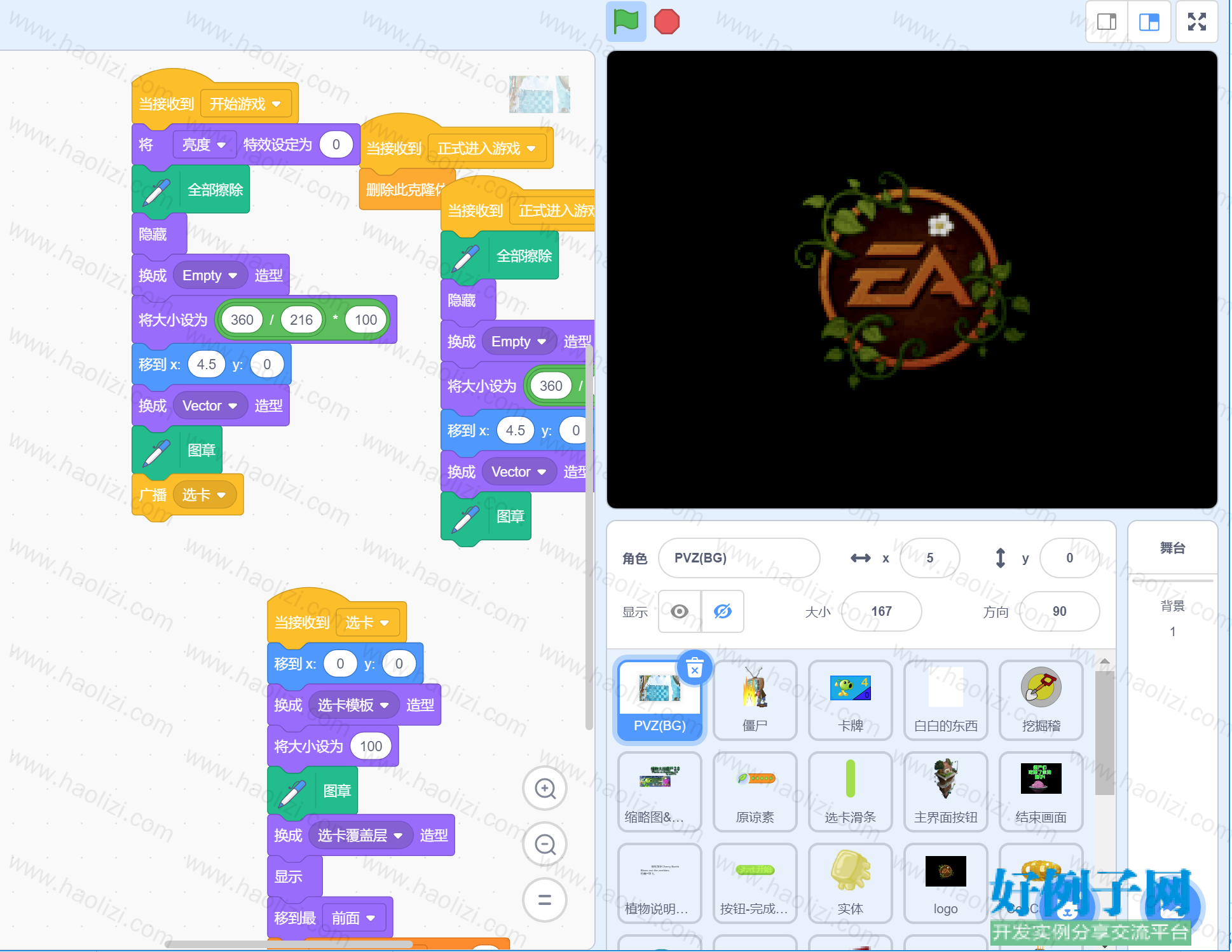1232x952 pixels.
Task: Enter full-screen stage mode
Action: [1197, 22]
